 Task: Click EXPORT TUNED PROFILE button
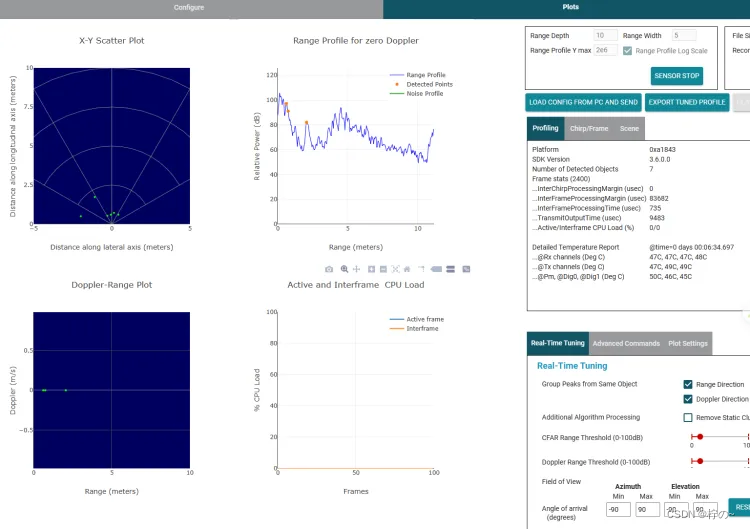coord(687,102)
